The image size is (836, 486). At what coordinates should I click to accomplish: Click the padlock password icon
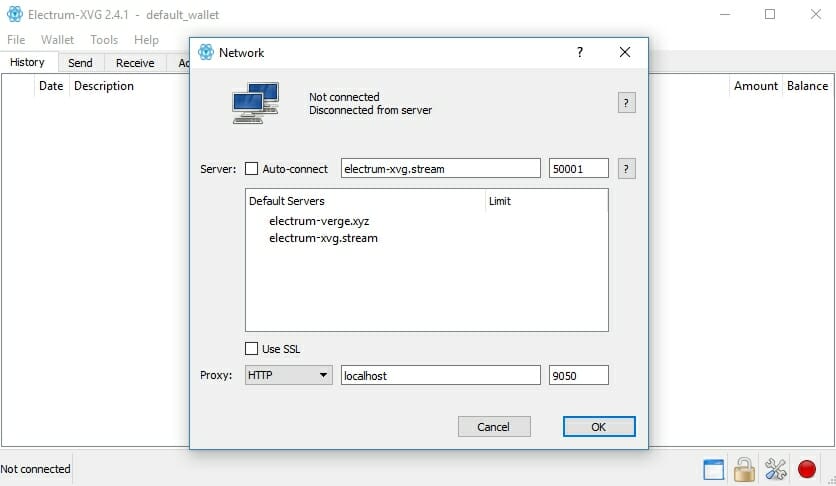pyautogui.click(x=744, y=469)
